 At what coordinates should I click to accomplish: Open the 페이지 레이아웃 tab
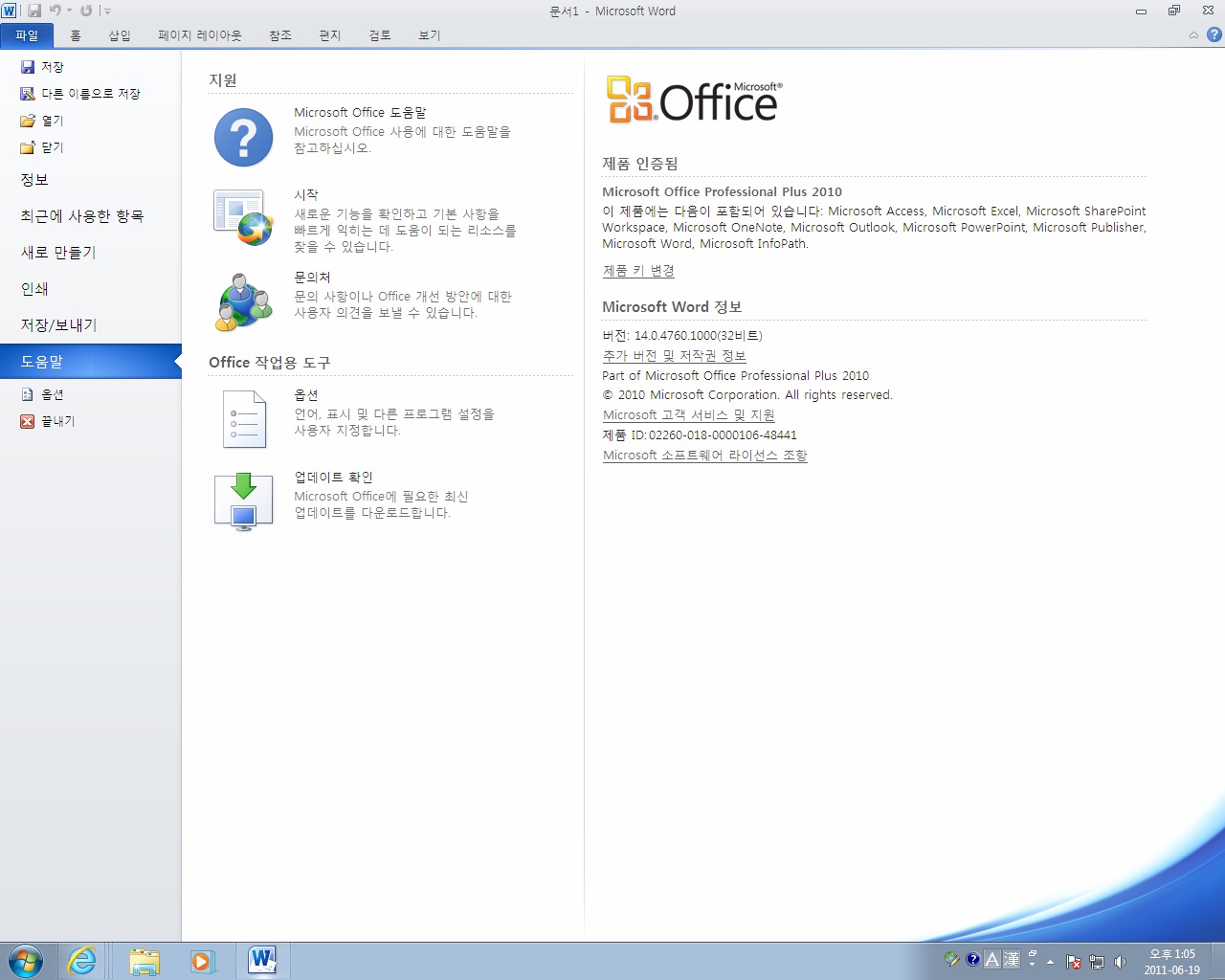pos(200,35)
